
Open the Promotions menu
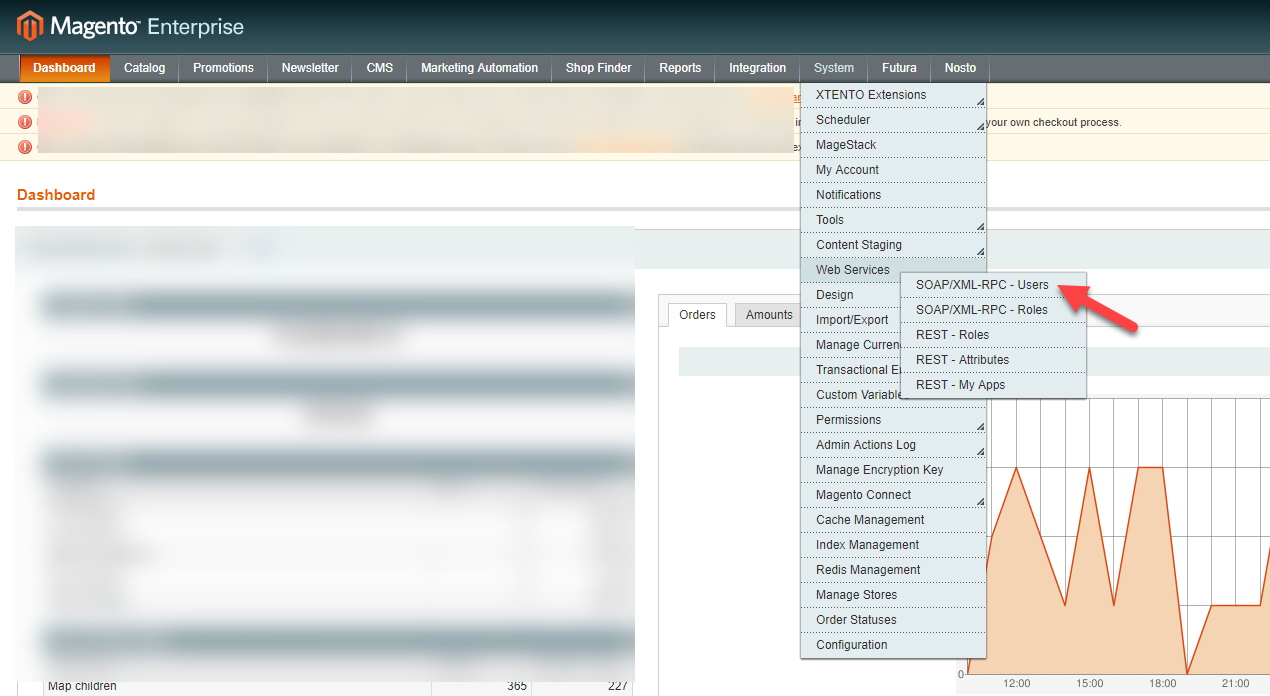[x=223, y=68]
